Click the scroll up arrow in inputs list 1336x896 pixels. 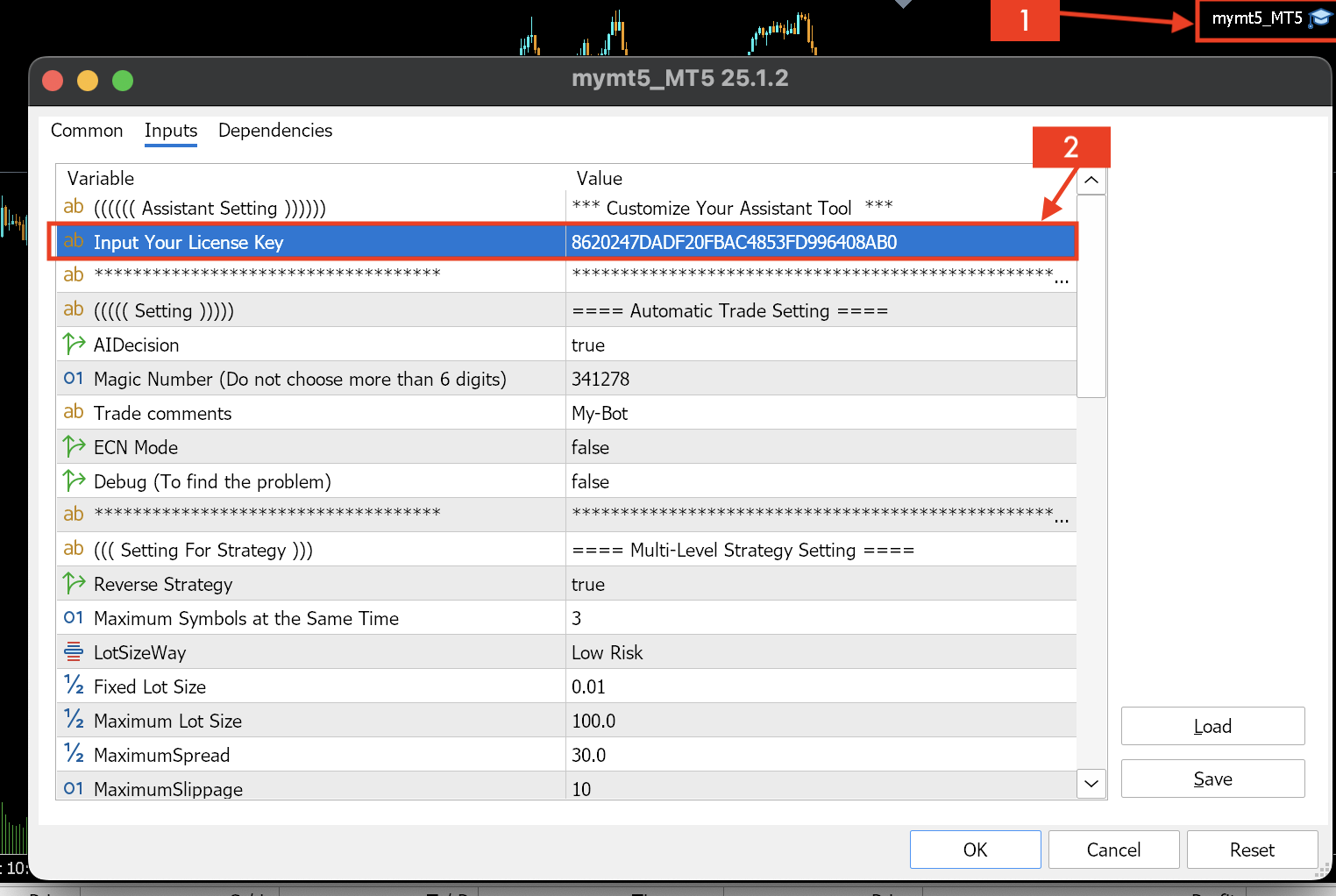1091,181
